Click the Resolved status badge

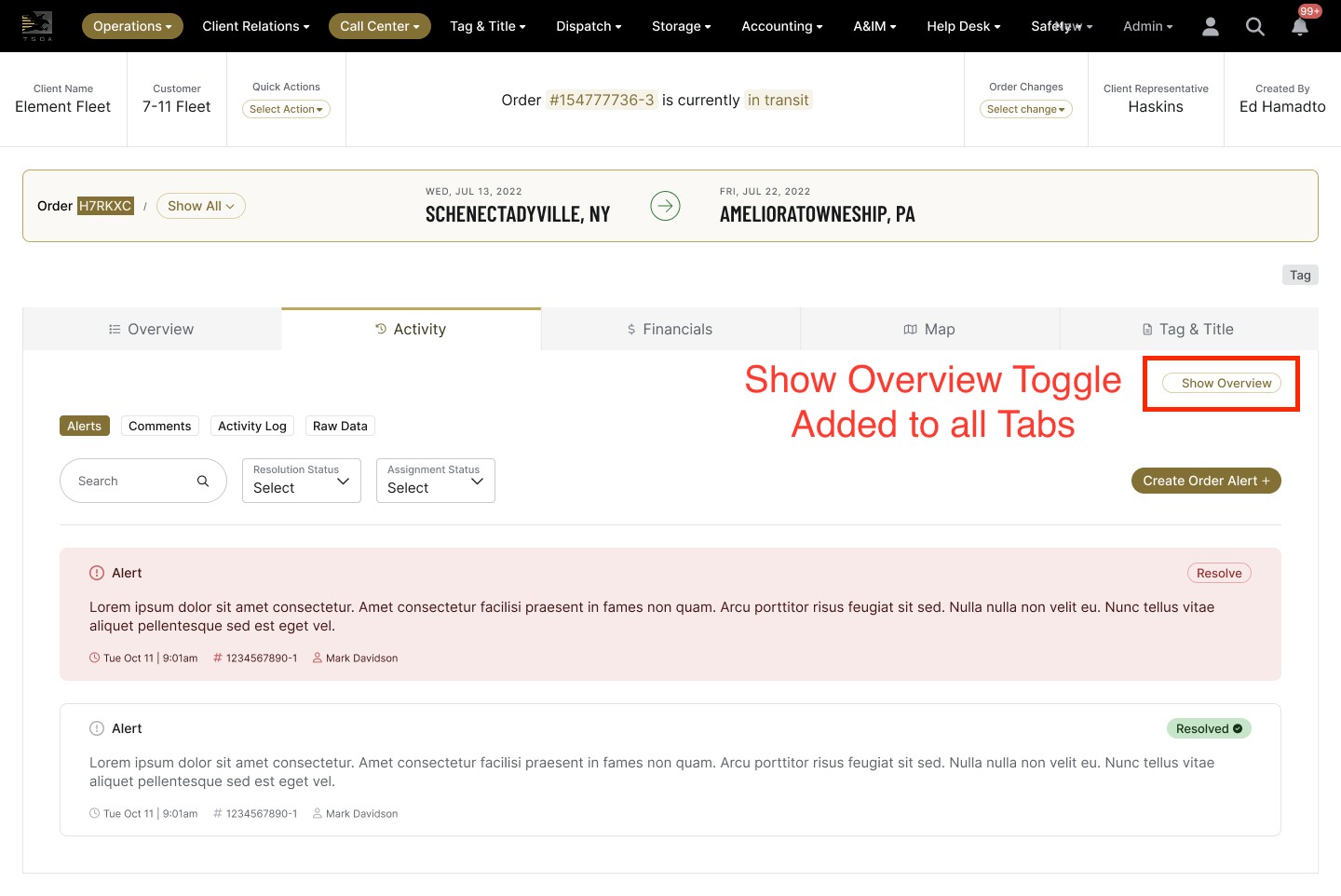pos(1209,728)
